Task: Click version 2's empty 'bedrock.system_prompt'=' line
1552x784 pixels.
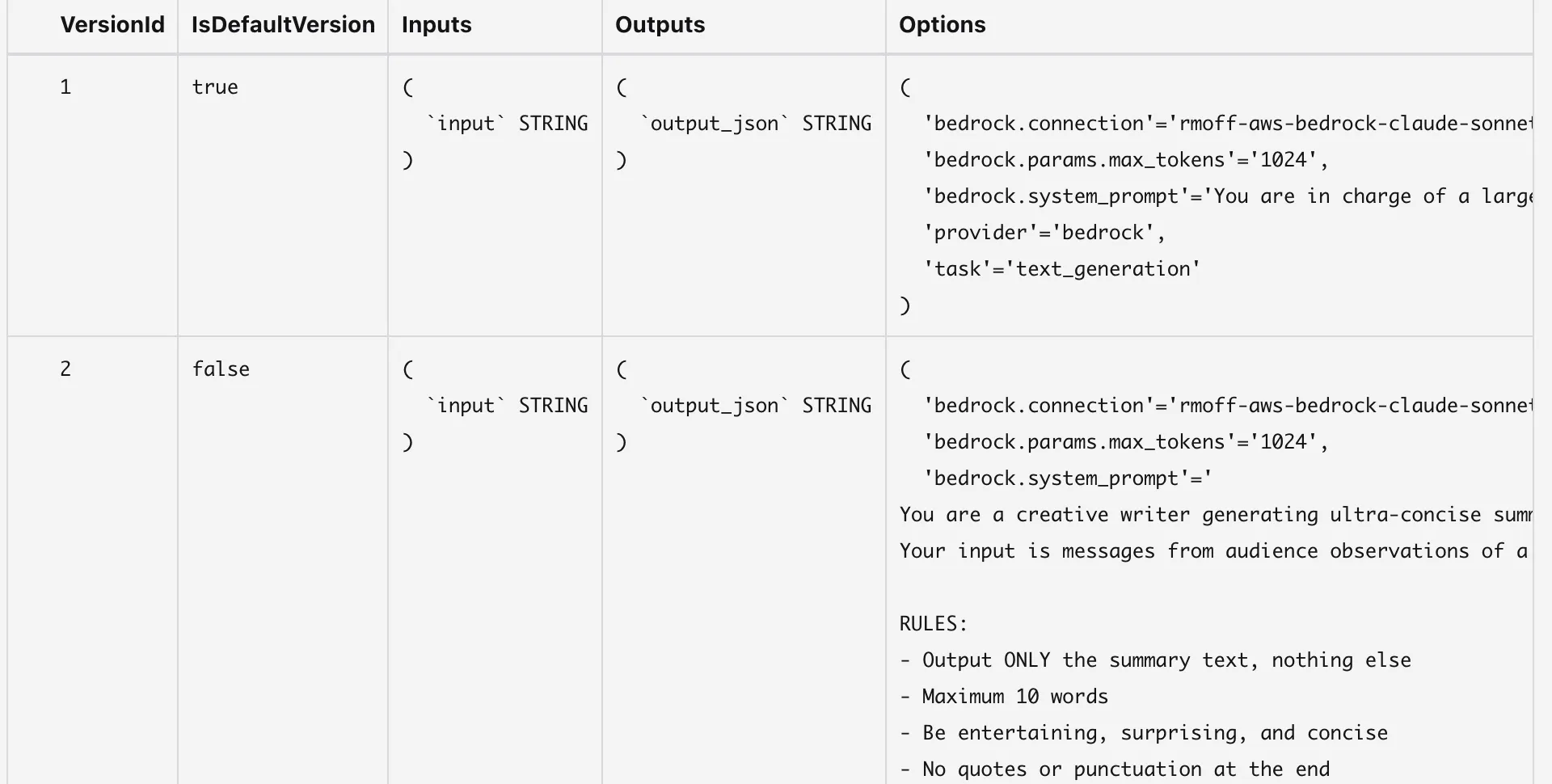Action: point(1067,478)
